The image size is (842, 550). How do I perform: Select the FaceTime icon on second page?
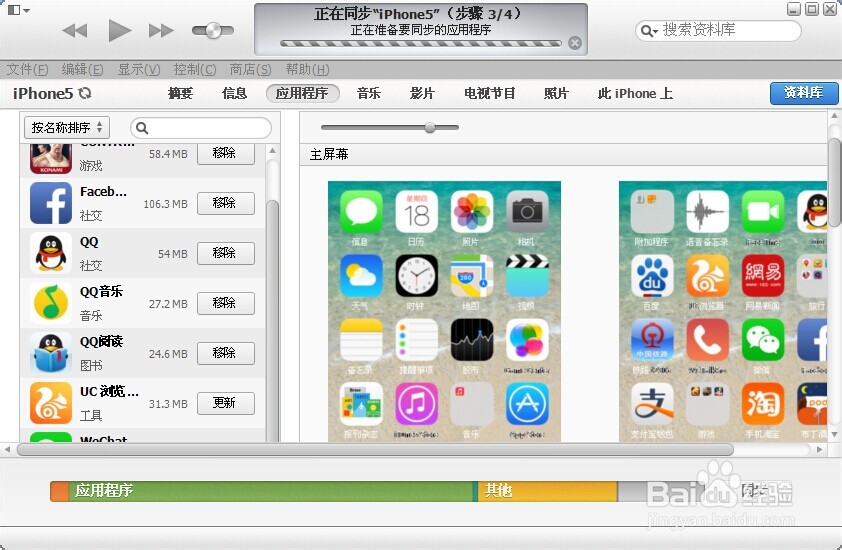[763, 211]
